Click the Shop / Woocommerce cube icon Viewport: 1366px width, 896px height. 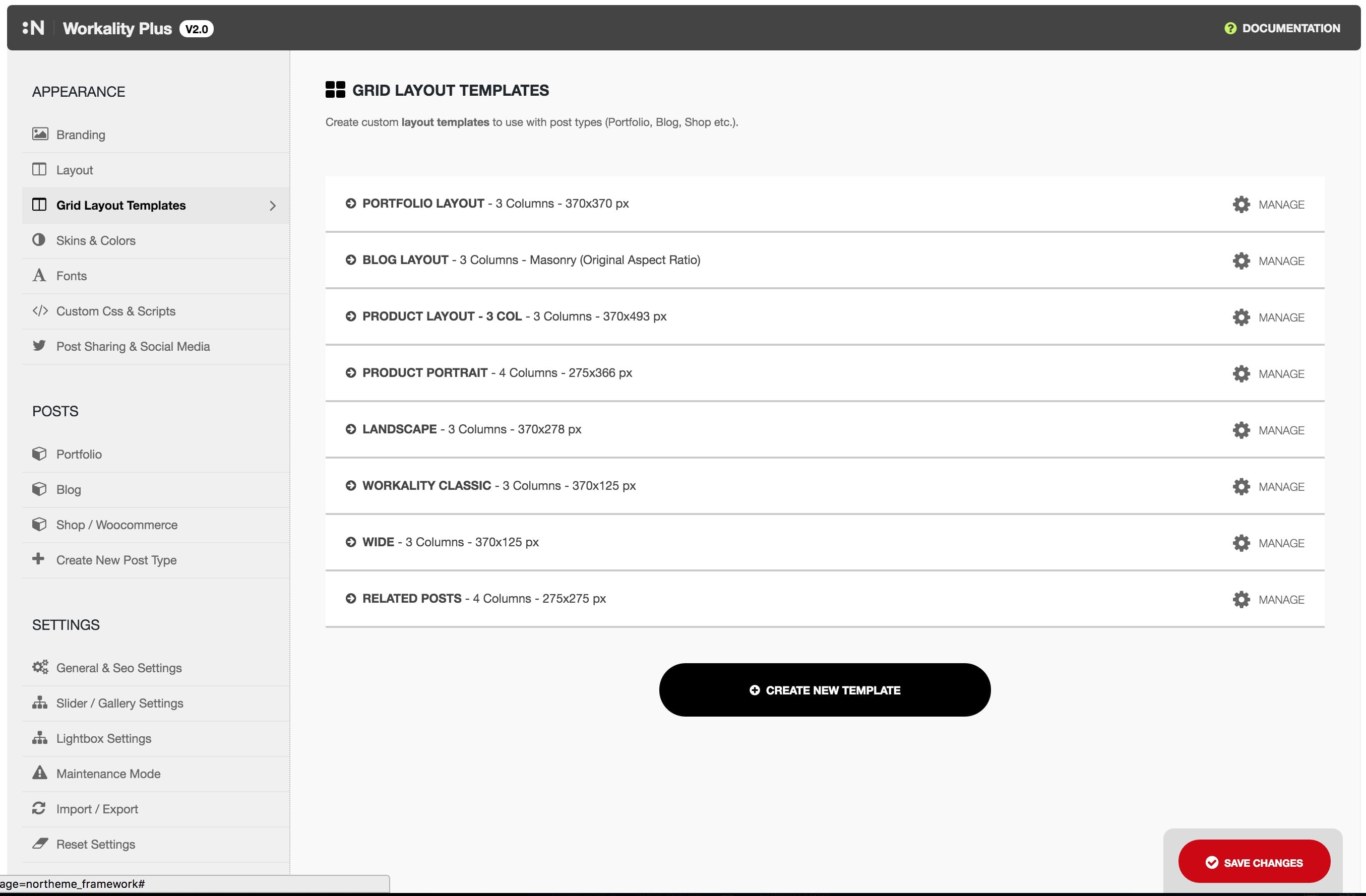pyautogui.click(x=39, y=524)
